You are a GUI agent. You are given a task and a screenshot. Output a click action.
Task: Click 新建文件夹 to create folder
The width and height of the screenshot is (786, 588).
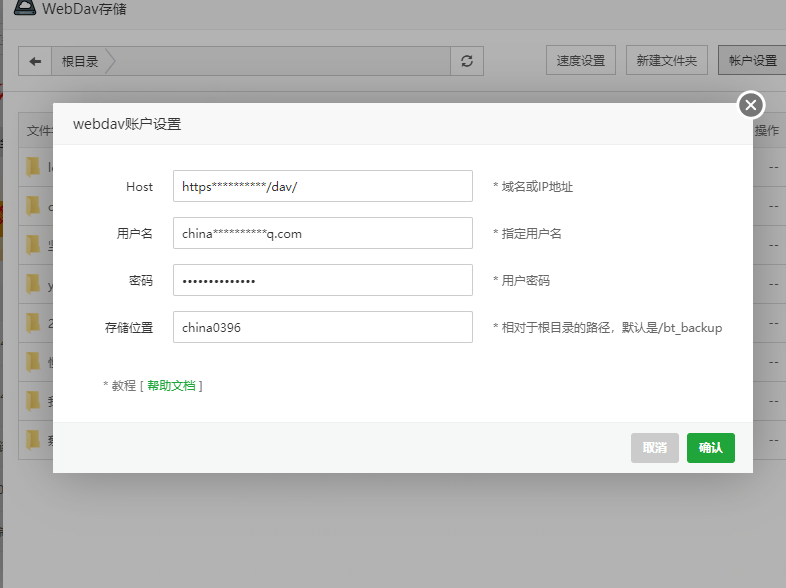point(668,61)
